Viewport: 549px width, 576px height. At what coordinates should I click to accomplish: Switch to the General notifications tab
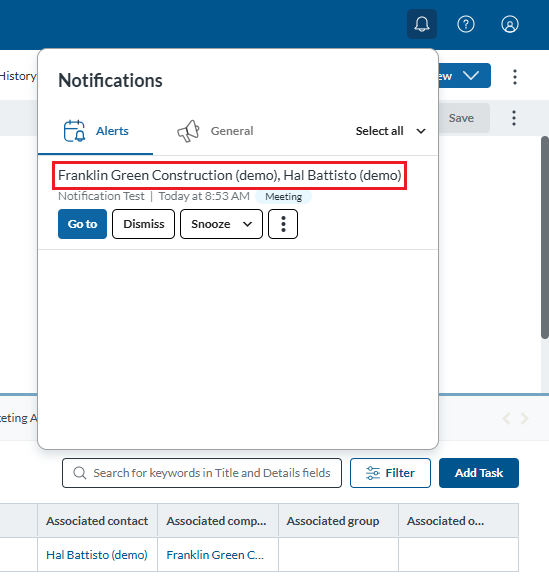(215, 131)
